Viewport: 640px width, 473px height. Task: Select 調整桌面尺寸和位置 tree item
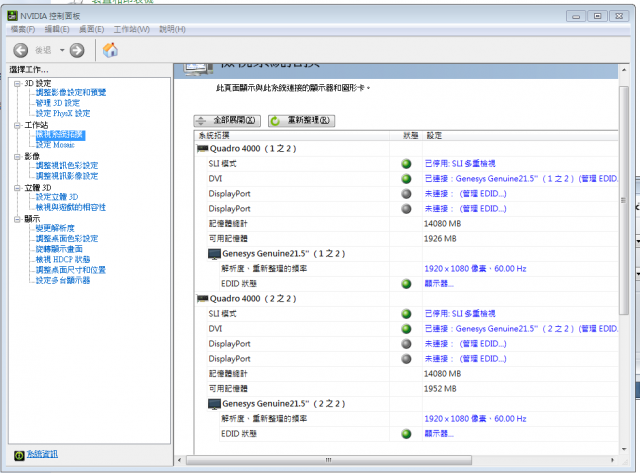[71, 270]
